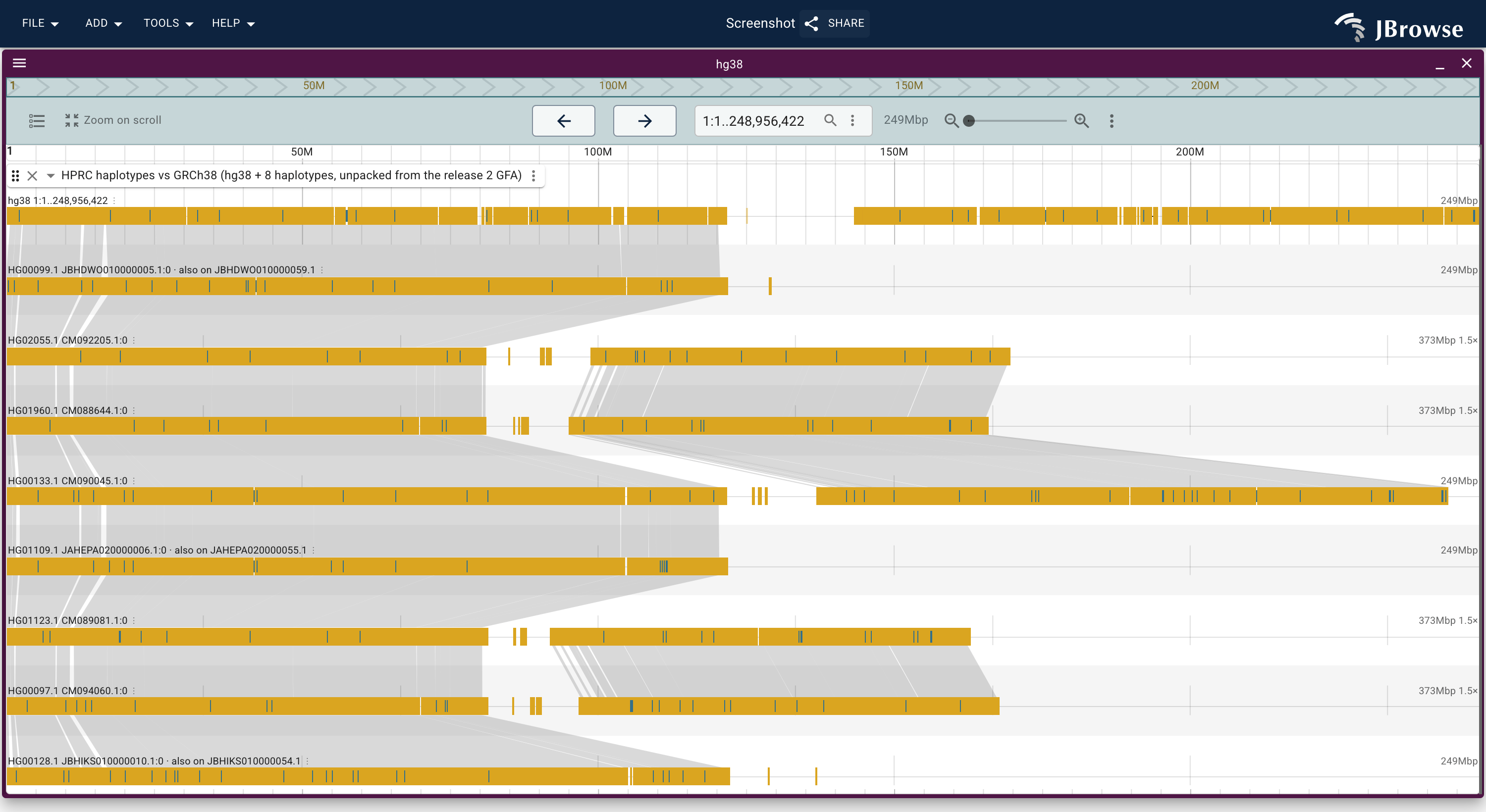Close the hg38 view panel
Screen dimensions: 1486x812
click(1466, 63)
